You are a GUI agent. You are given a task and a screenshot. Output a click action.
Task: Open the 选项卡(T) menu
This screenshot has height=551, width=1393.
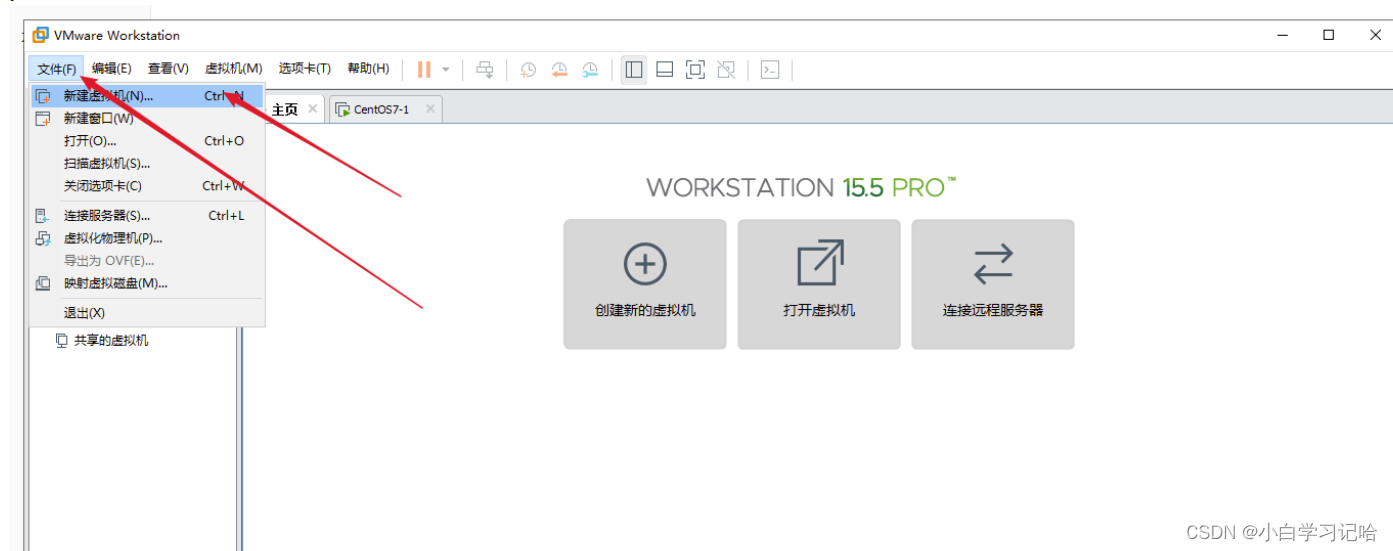click(305, 68)
